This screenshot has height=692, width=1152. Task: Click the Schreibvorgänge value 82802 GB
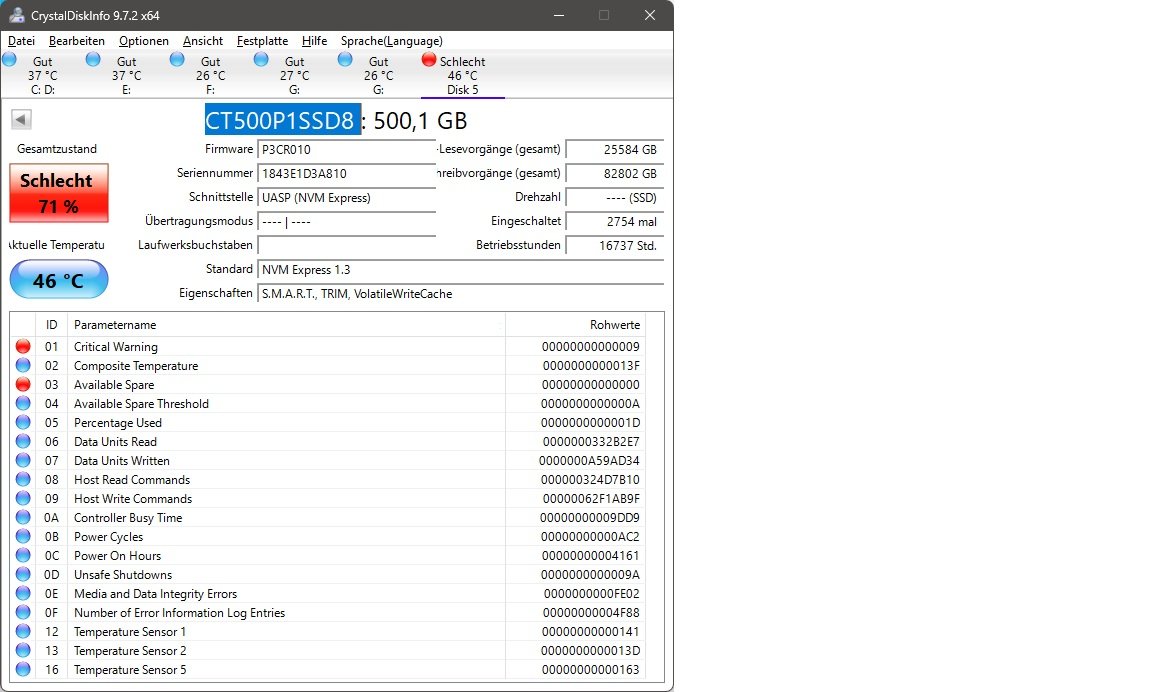615,173
